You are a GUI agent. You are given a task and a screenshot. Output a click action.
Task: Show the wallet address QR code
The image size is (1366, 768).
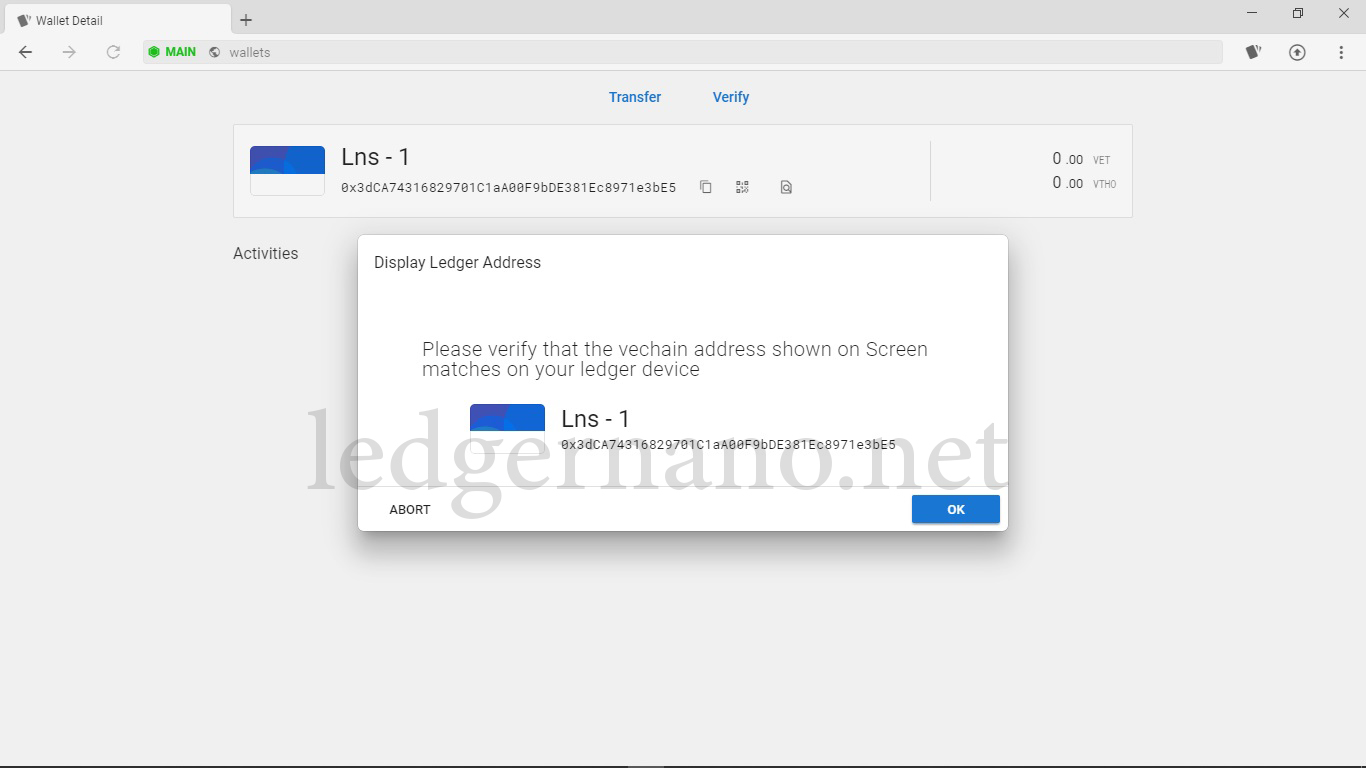pyautogui.click(x=742, y=187)
